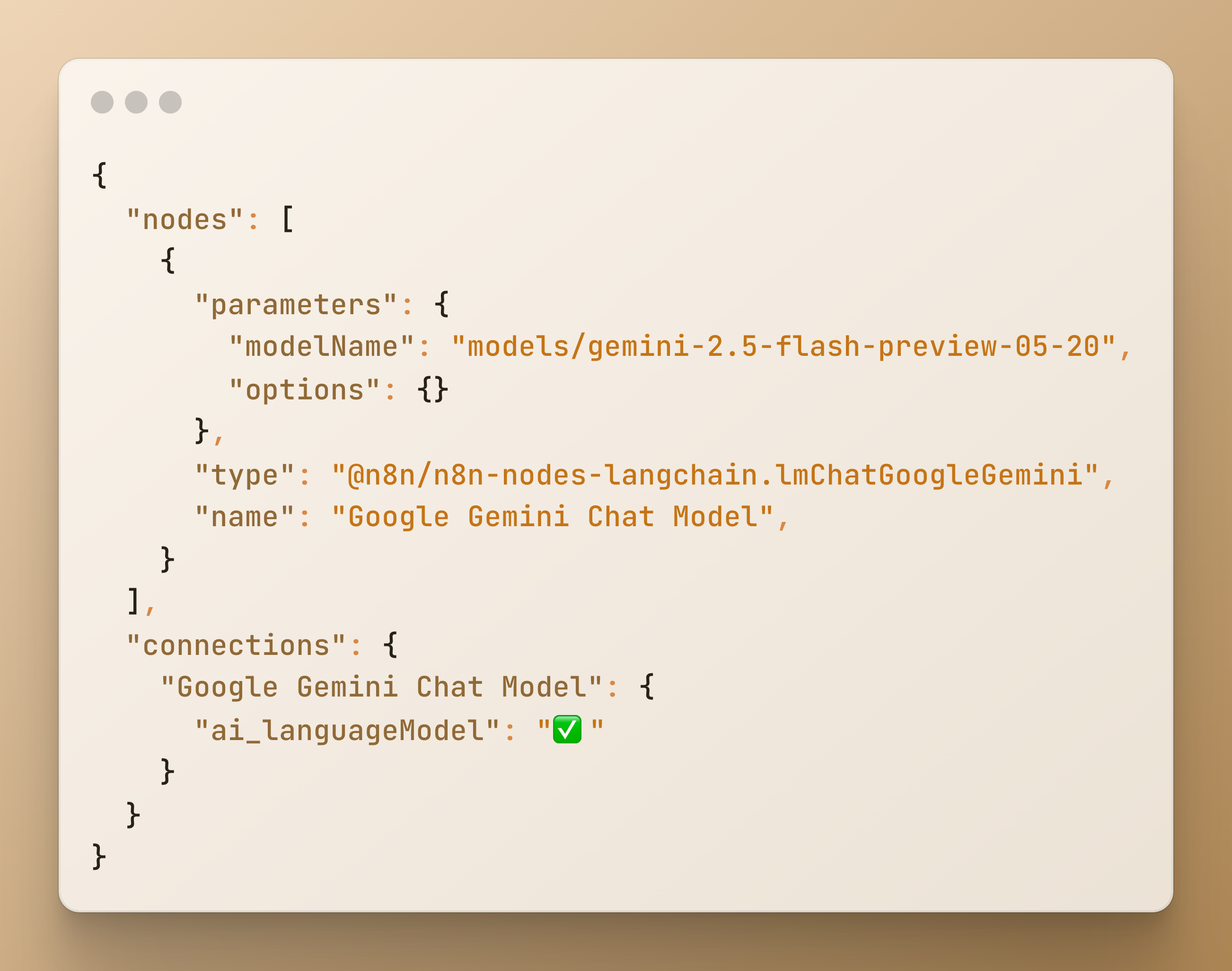1232x971 pixels.
Task: Click the closing square bracket of nodes
Action: [x=133, y=602]
